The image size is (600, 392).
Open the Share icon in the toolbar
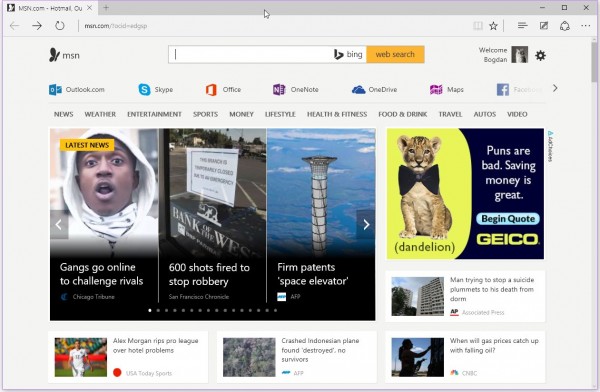(565, 26)
